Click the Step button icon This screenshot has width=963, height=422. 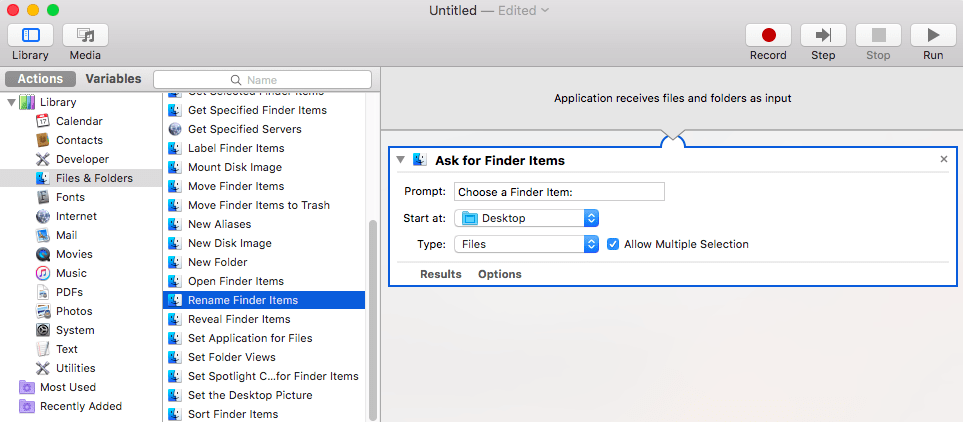tap(823, 36)
